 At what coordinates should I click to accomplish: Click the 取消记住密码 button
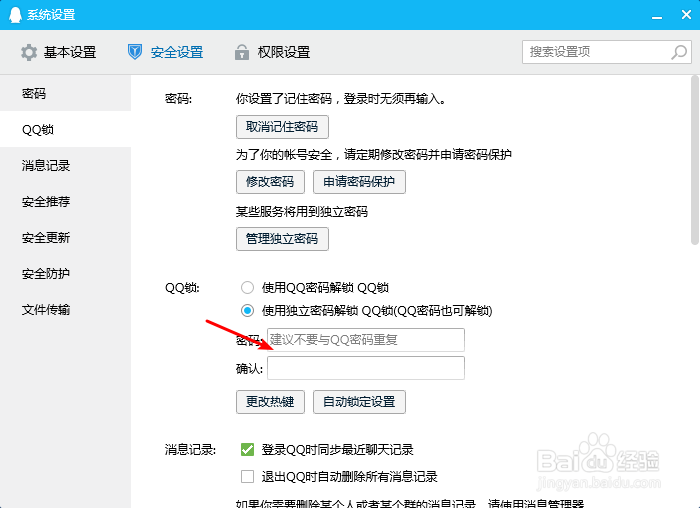(282, 127)
